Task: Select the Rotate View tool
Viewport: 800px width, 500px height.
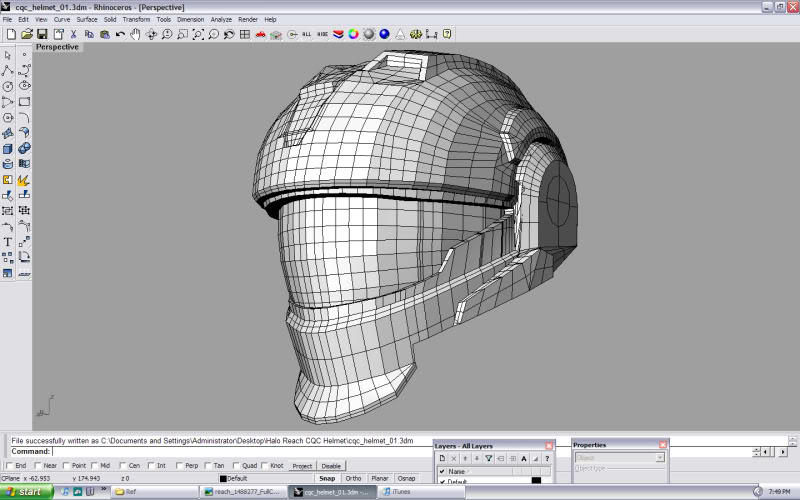Action: 152,34
